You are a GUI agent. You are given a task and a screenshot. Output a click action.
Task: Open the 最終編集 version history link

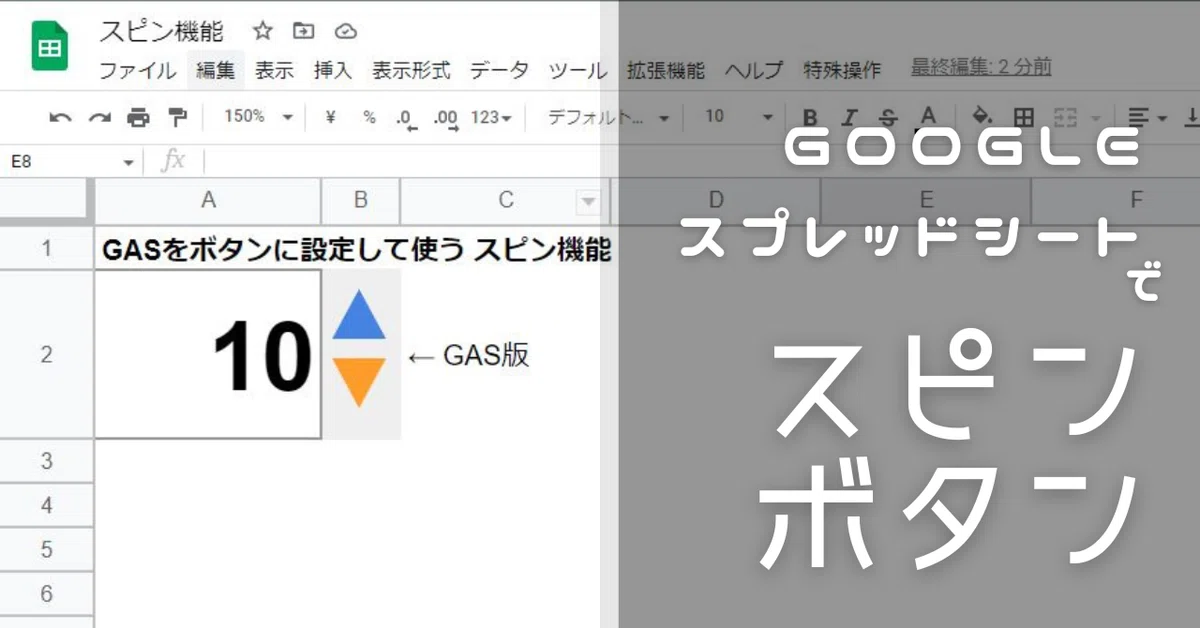pyautogui.click(x=981, y=67)
